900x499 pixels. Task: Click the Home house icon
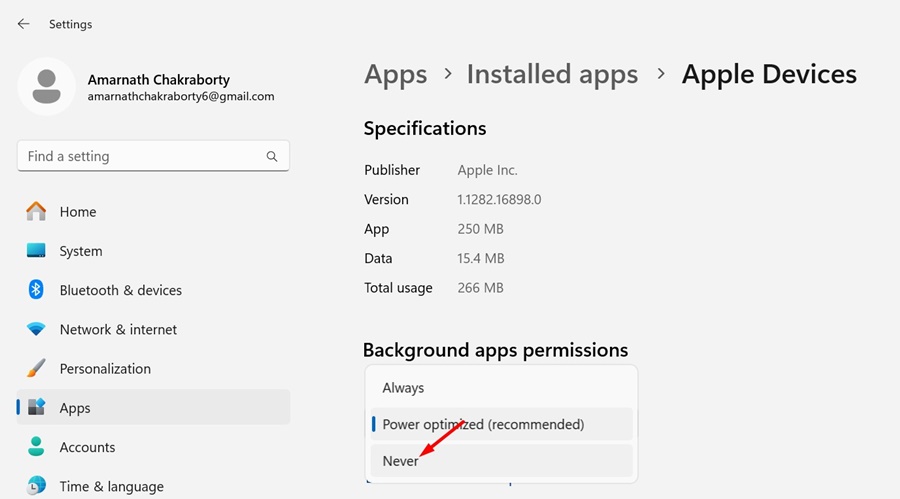pos(37,212)
